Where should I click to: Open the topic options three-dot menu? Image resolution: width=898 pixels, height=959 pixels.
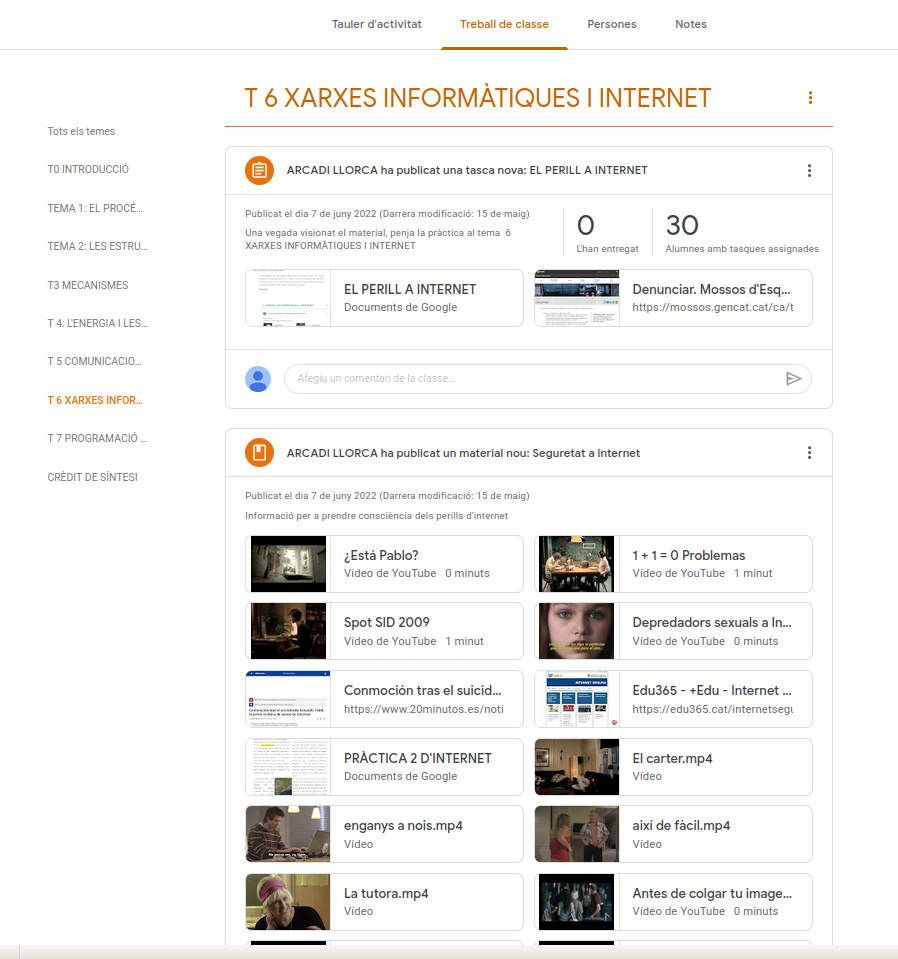[810, 98]
